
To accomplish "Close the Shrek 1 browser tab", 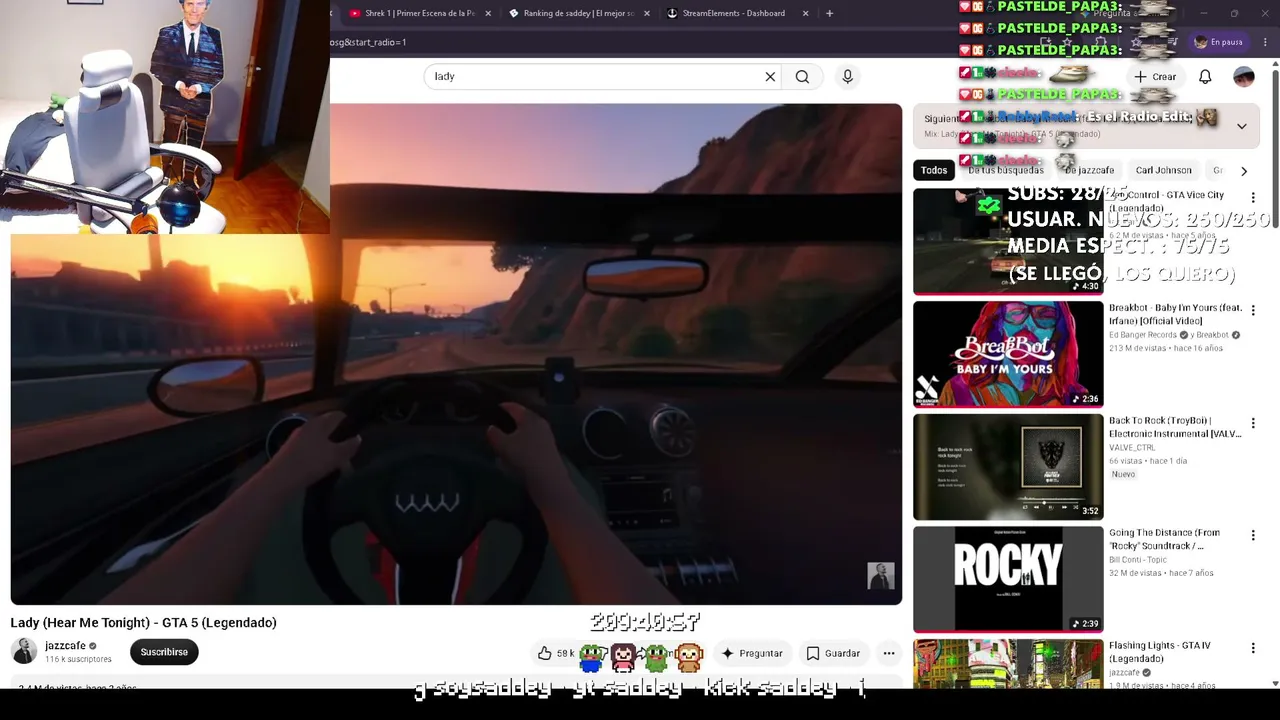I will pyautogui.click(x=488, y=14).
